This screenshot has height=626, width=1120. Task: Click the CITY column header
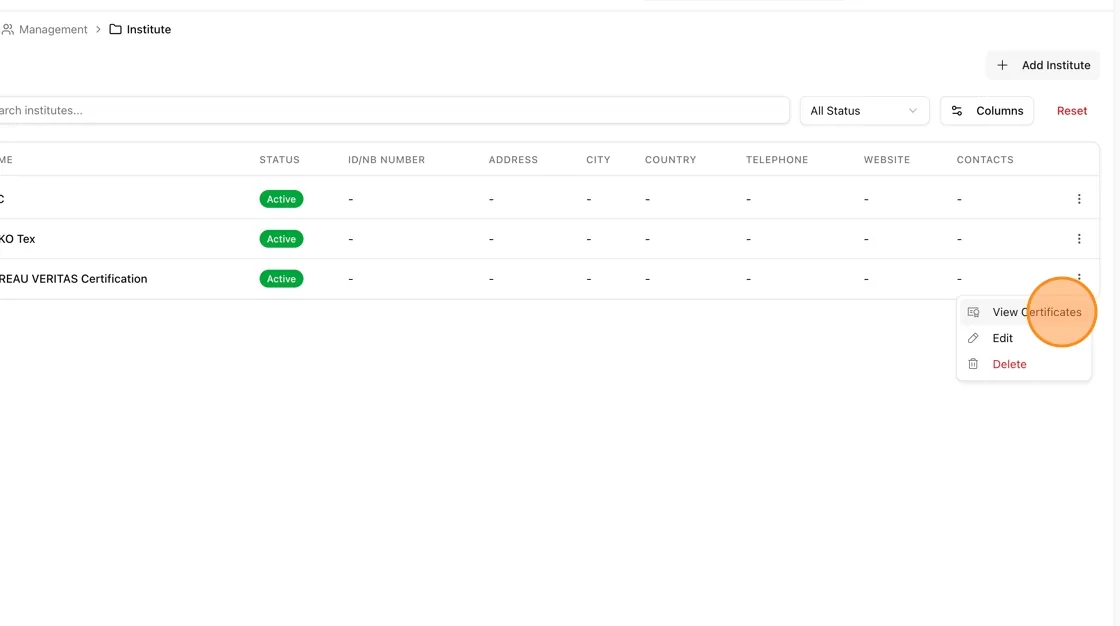point(598,159)
